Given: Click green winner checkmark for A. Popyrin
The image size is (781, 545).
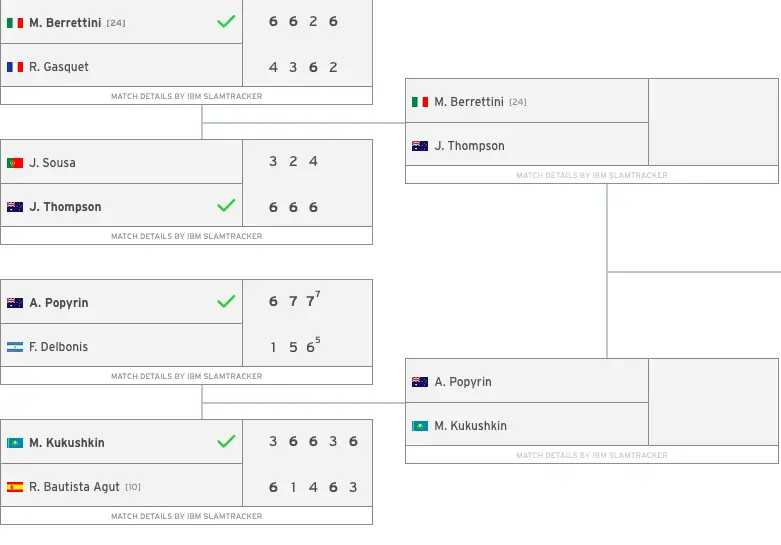Looking at the screenshot, I should (x=226, y=301).
